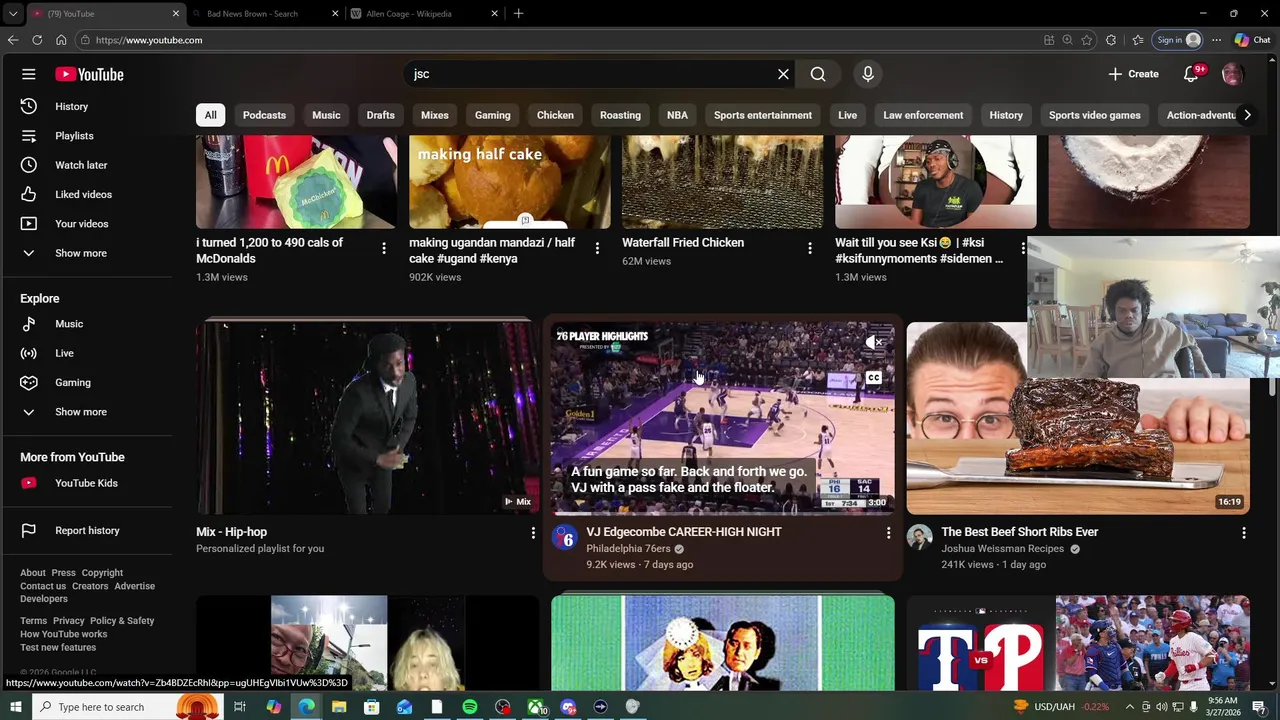Open the 76ers channel avatar

click(x=565, y=538)
